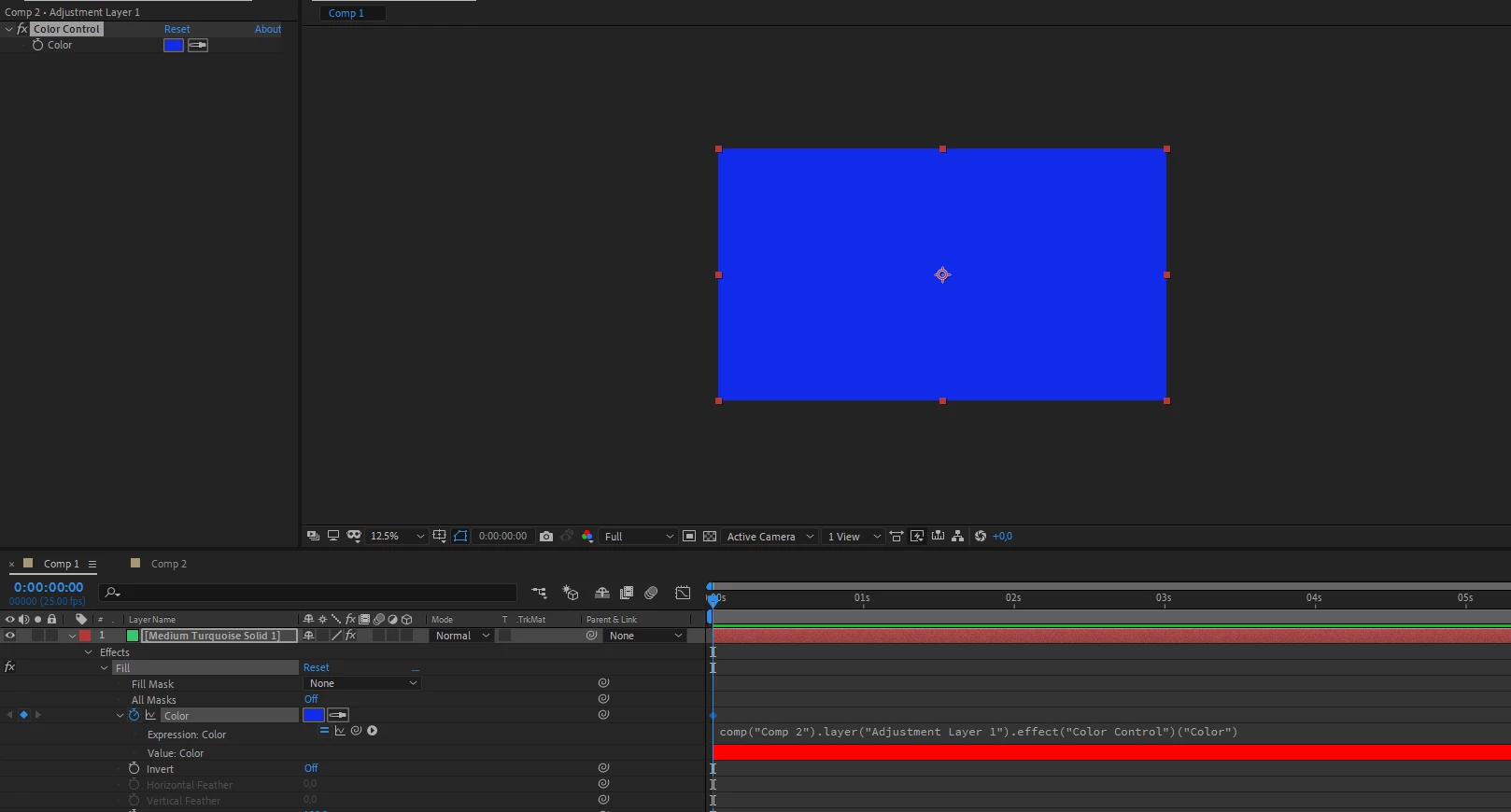Hide the Medium Turquoise Solid 1 layer

(10, 636)
